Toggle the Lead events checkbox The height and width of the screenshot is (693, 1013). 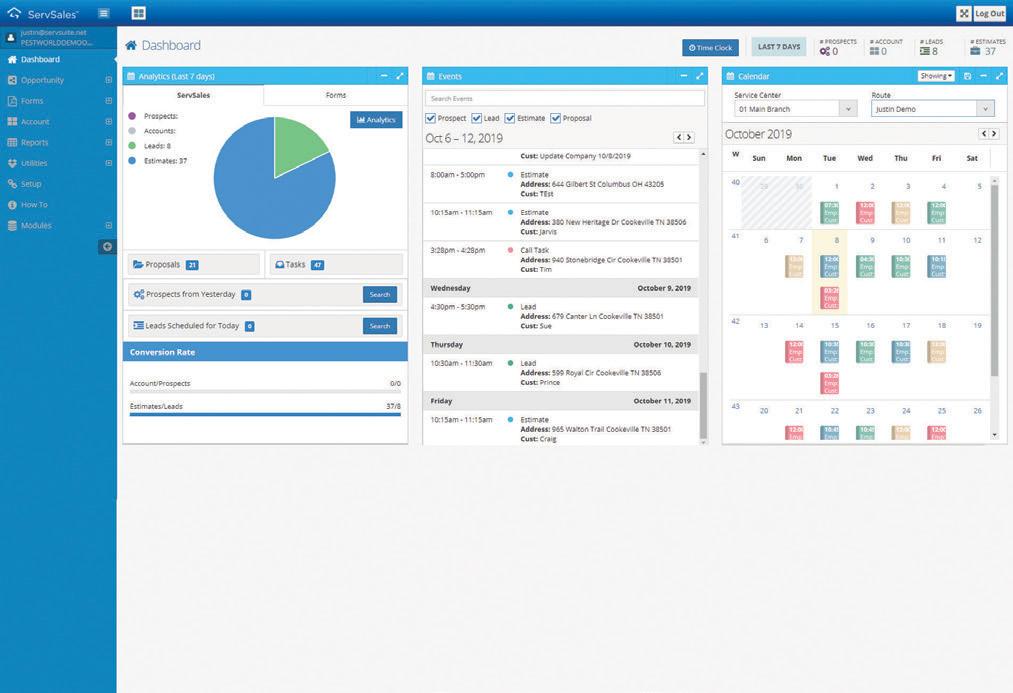[477, 118]
